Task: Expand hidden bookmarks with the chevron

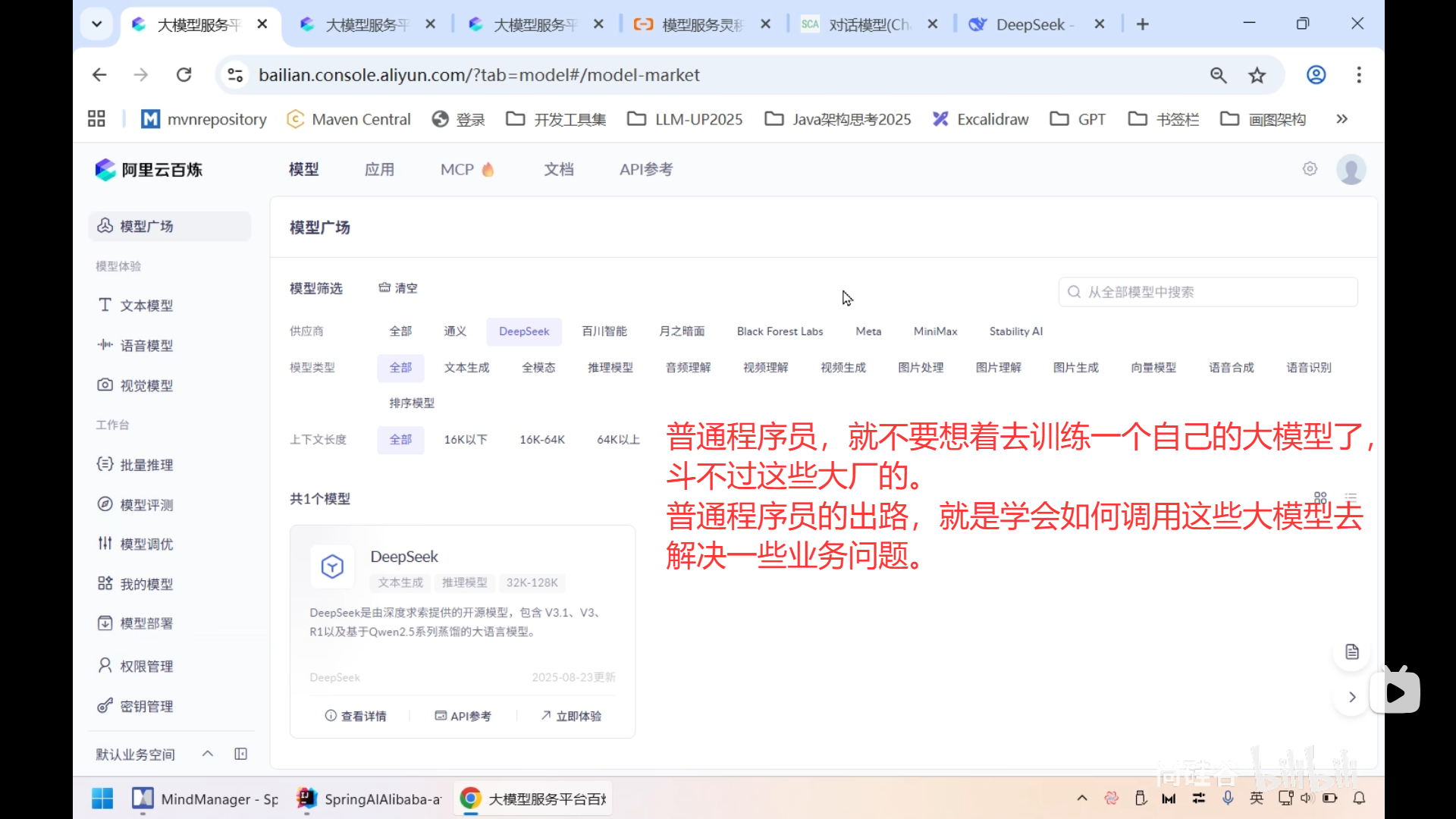Action: pos(1341,119)
